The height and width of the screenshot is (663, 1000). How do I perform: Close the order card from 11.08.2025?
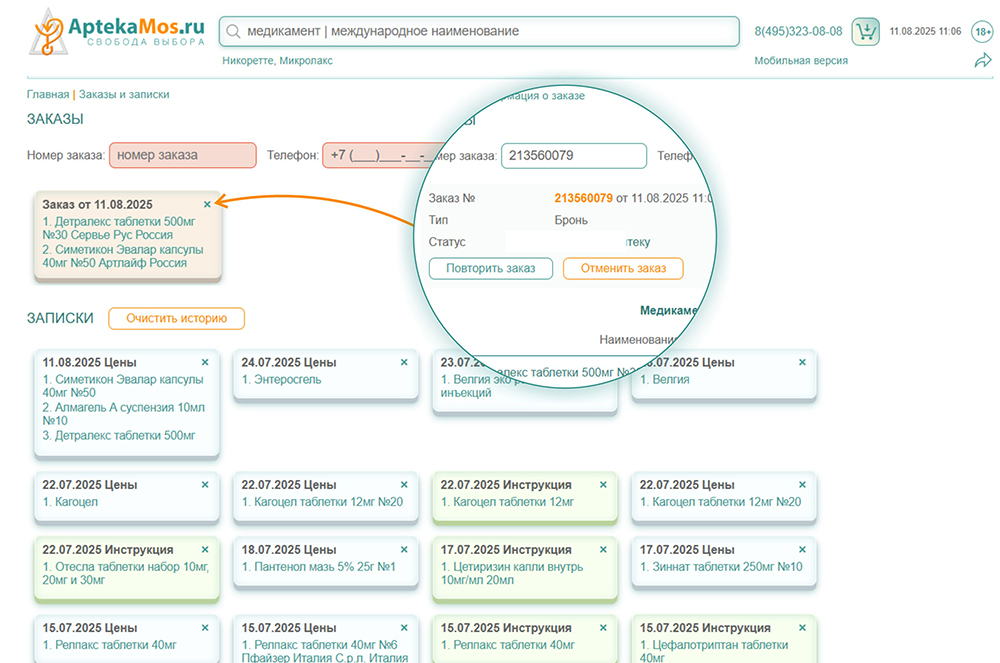pos(207,204)
